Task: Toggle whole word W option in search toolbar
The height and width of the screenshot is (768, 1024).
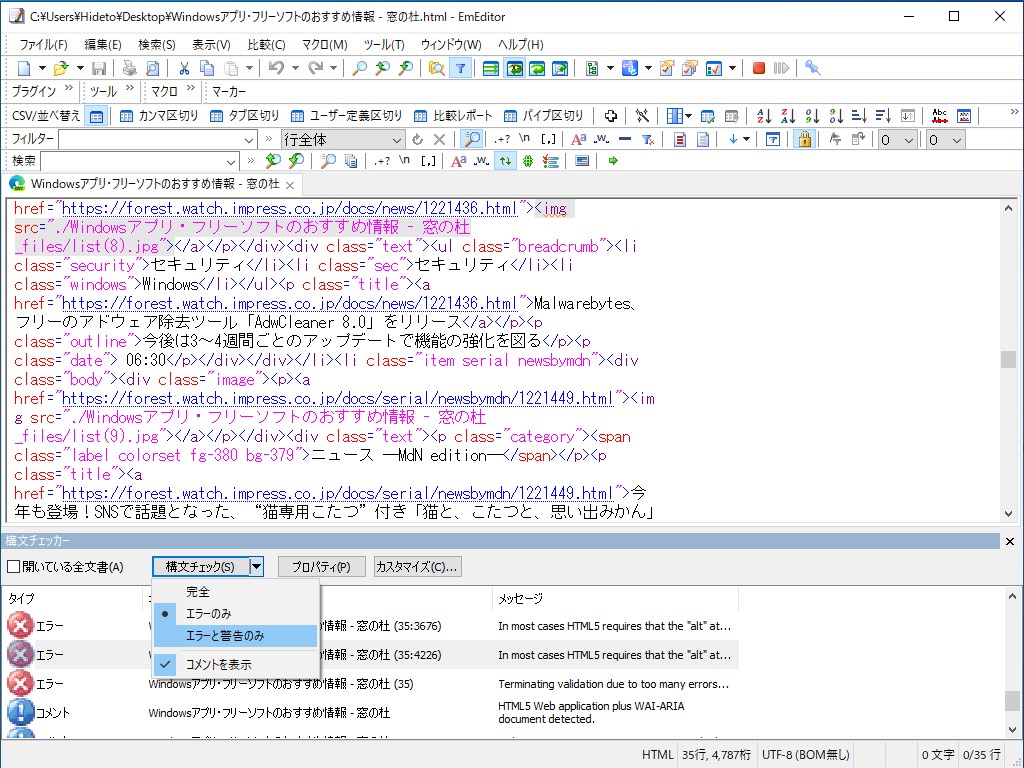Action: 481,161
